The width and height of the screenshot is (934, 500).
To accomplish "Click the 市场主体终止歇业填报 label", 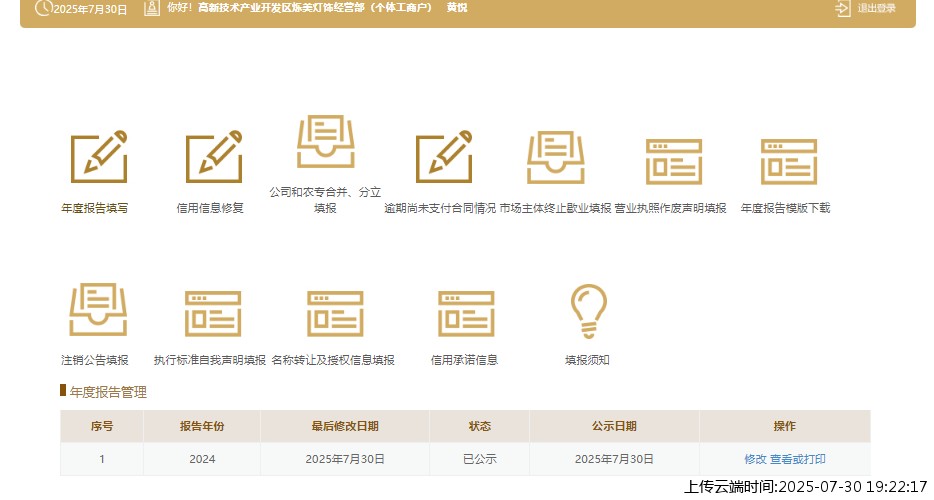I will coord(555,208).
